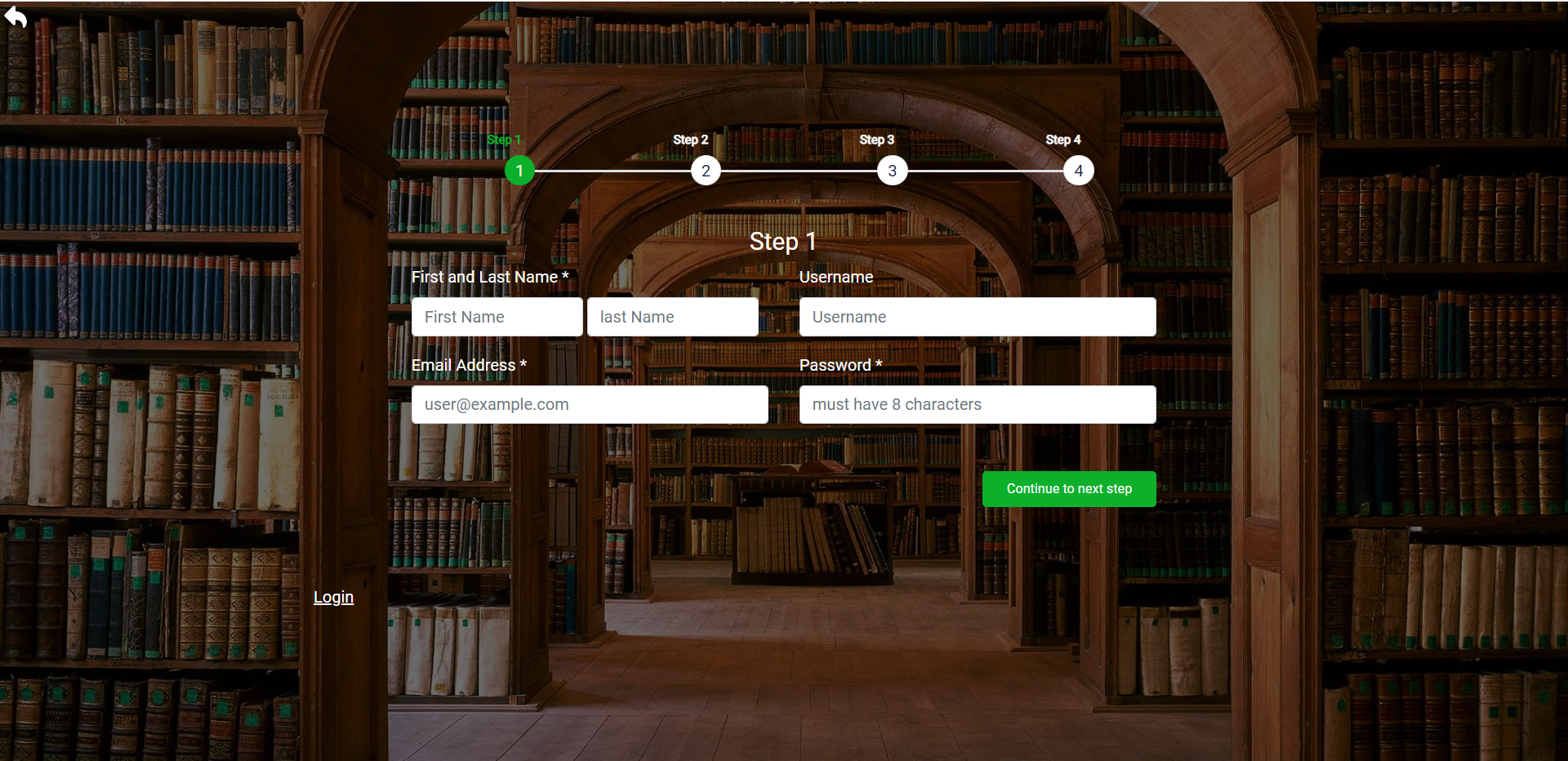The height and width of the screenshot is (761, 1568).
Task: Click the 'Username' label
Action: coord(836,277)
